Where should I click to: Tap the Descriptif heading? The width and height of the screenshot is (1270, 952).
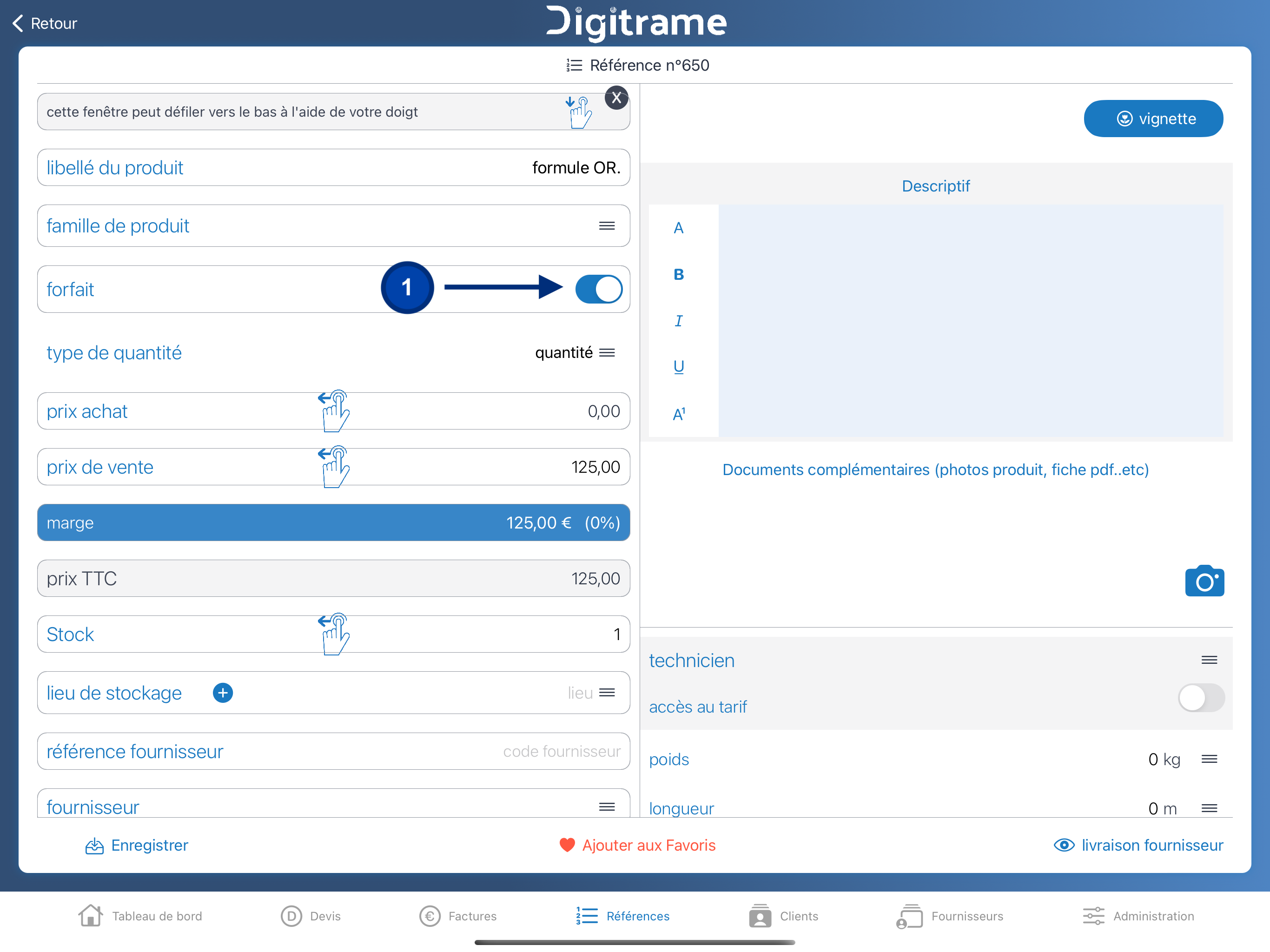935,186
